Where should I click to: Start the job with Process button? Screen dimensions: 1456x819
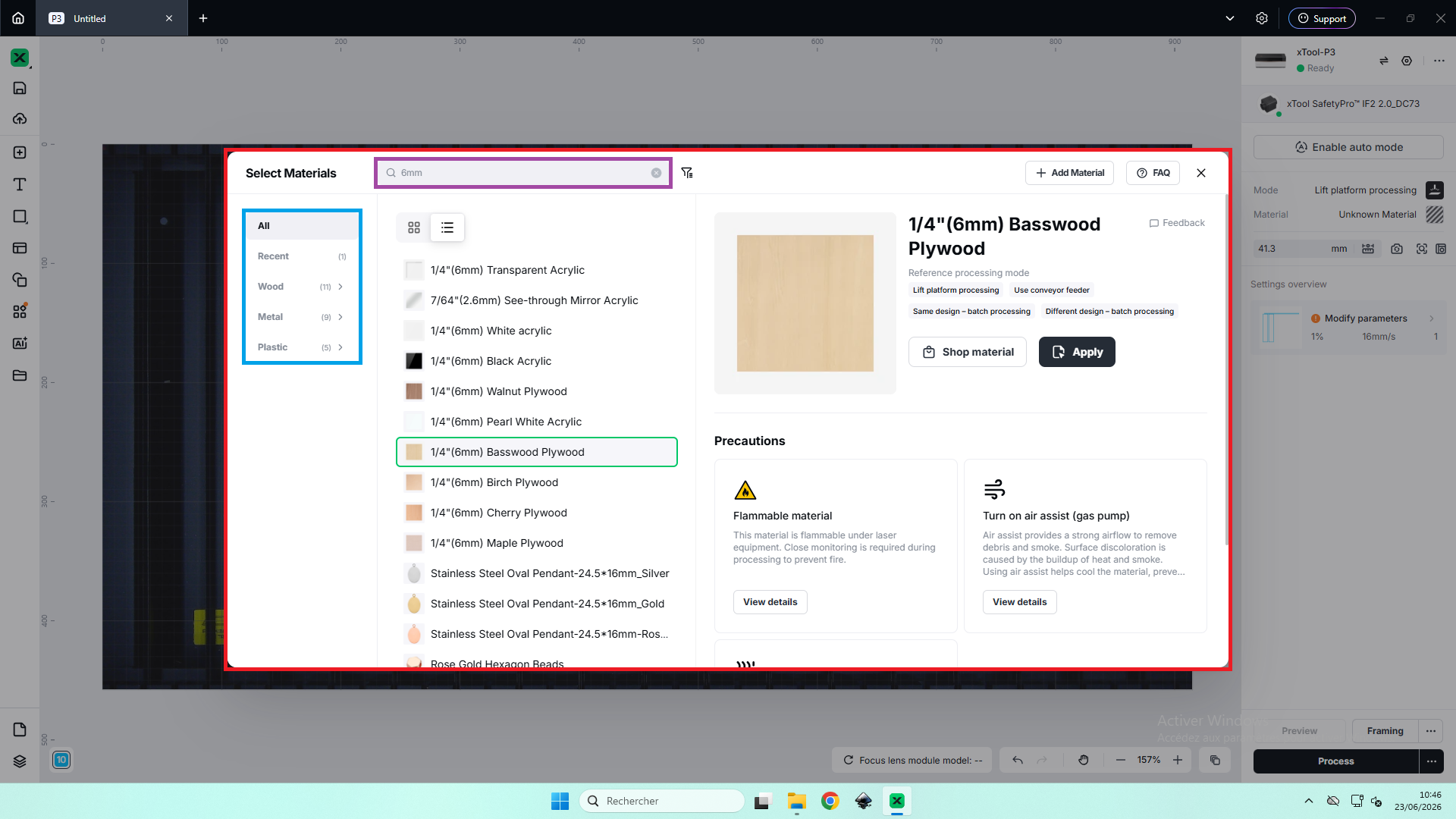click(x=1335, y=761)
